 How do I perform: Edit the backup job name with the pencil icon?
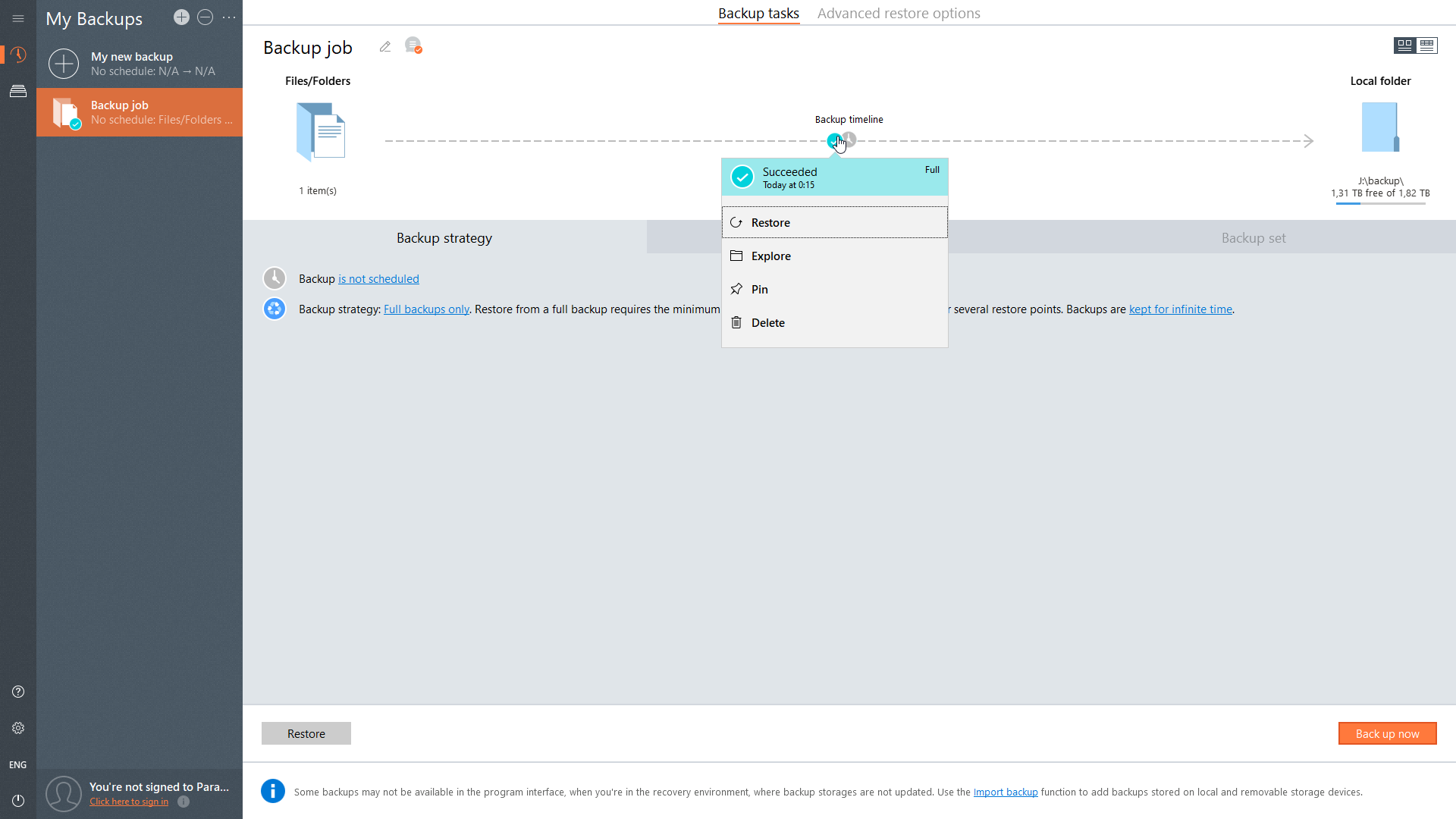pyautogui.click(x=385, y=47)
